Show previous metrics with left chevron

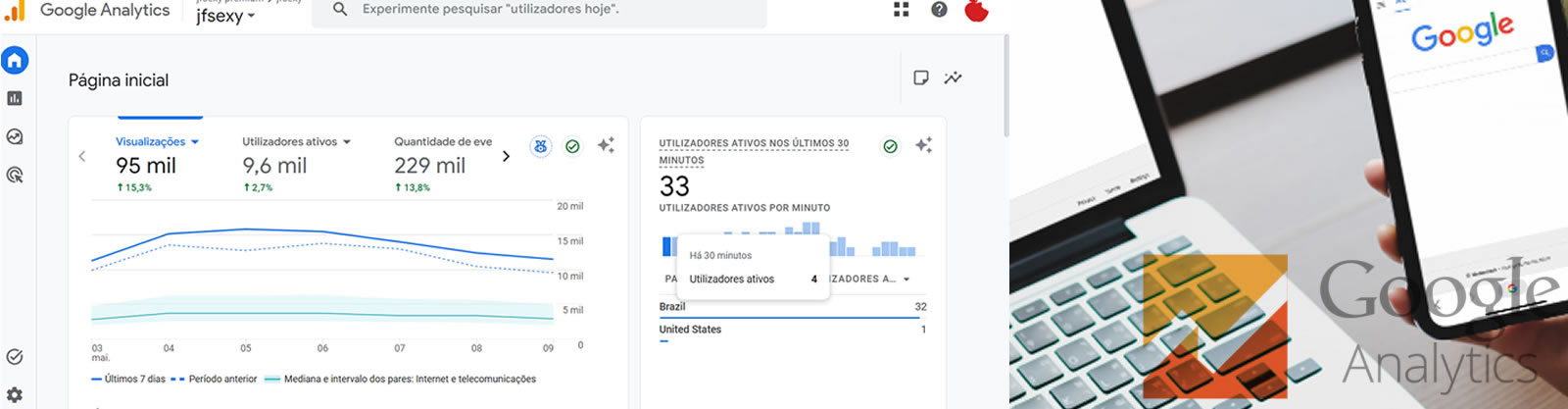pos(82,156)
